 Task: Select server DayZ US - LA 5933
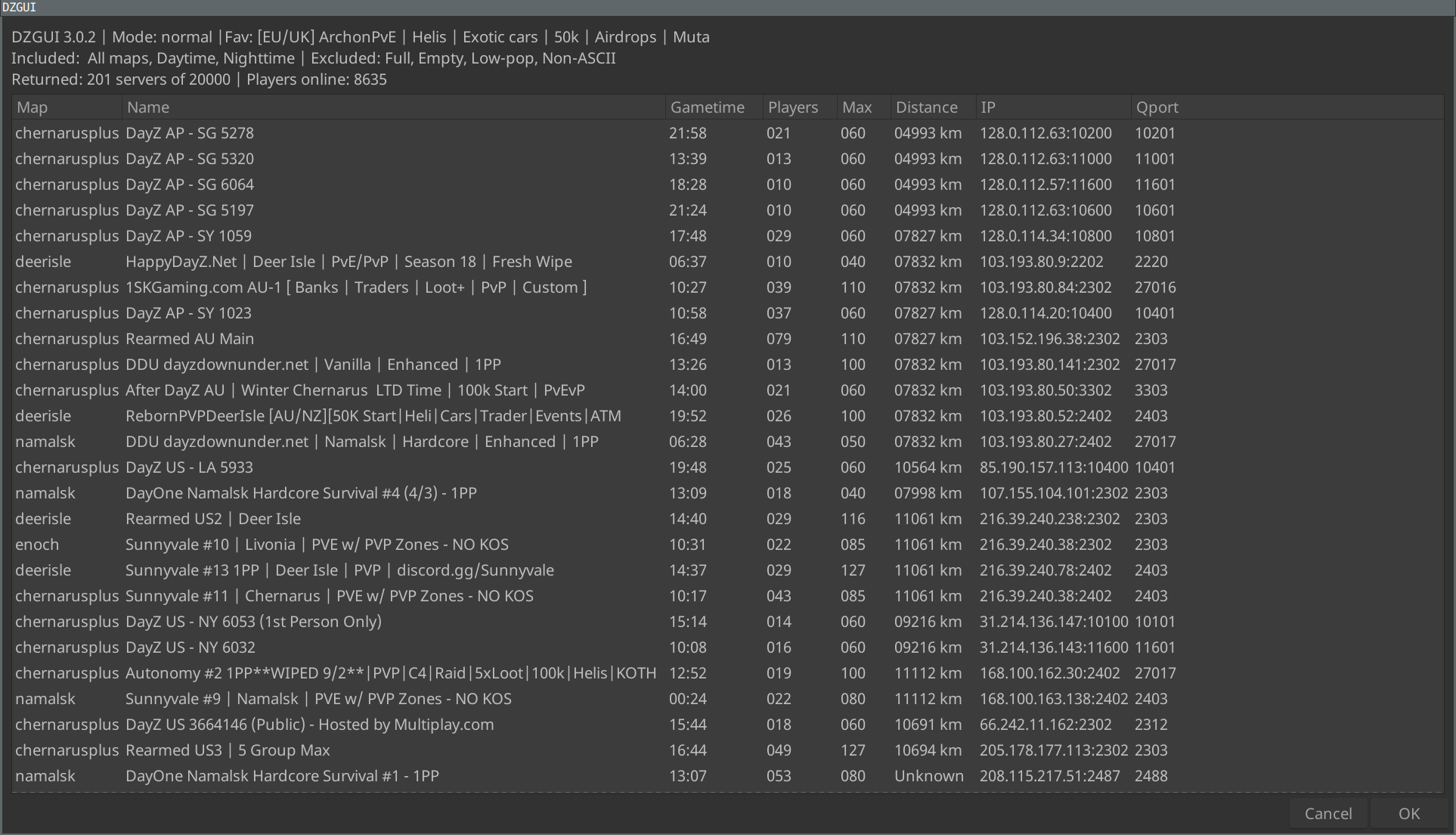click(x=727, y=467)
